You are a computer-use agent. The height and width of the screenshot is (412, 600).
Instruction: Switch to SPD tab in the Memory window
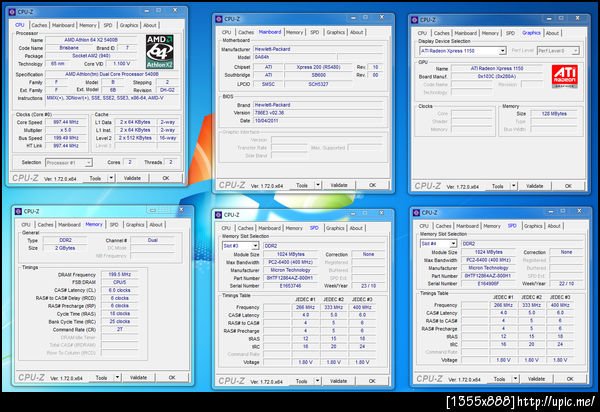click(114, 225)
